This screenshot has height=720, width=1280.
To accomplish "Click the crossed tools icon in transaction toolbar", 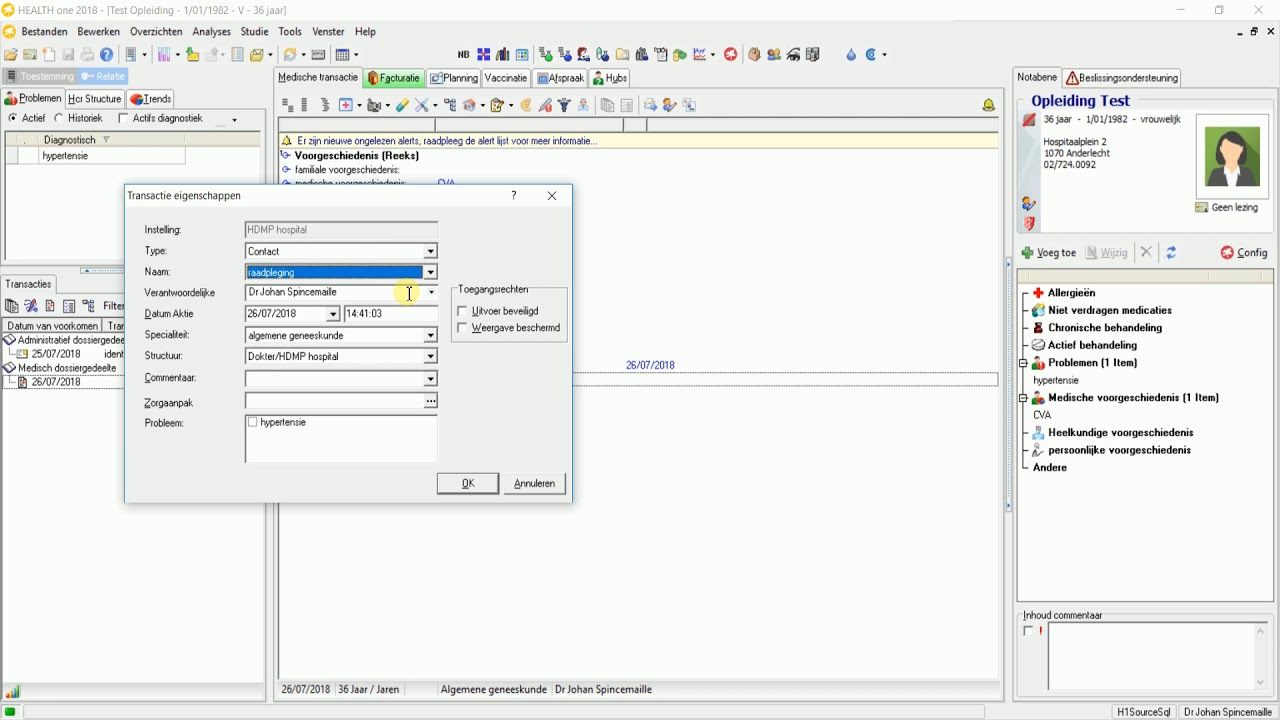I will [x=423, y=105].
